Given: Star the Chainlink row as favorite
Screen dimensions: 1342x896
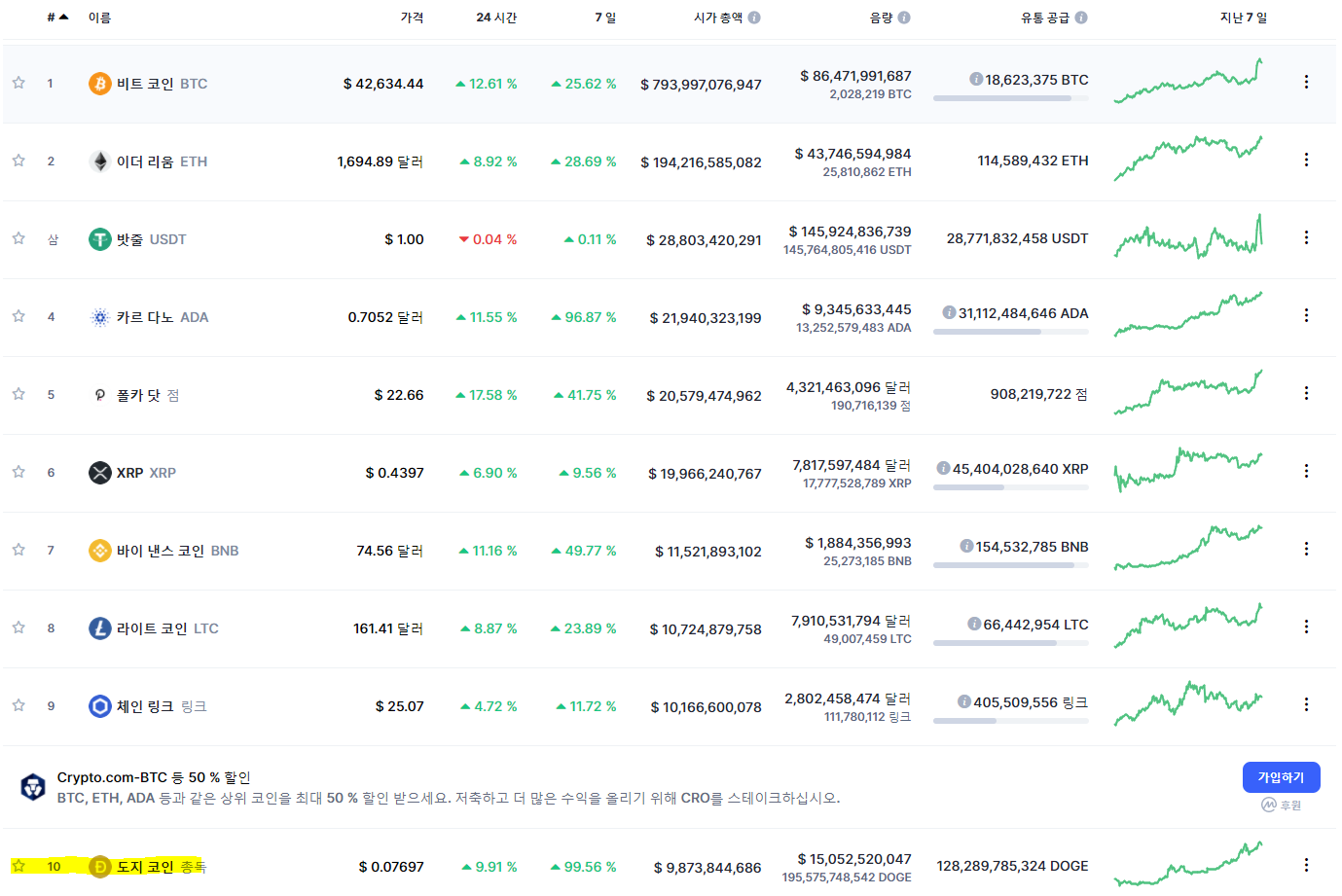Looking at the screenshot, I should coord(18,705).
